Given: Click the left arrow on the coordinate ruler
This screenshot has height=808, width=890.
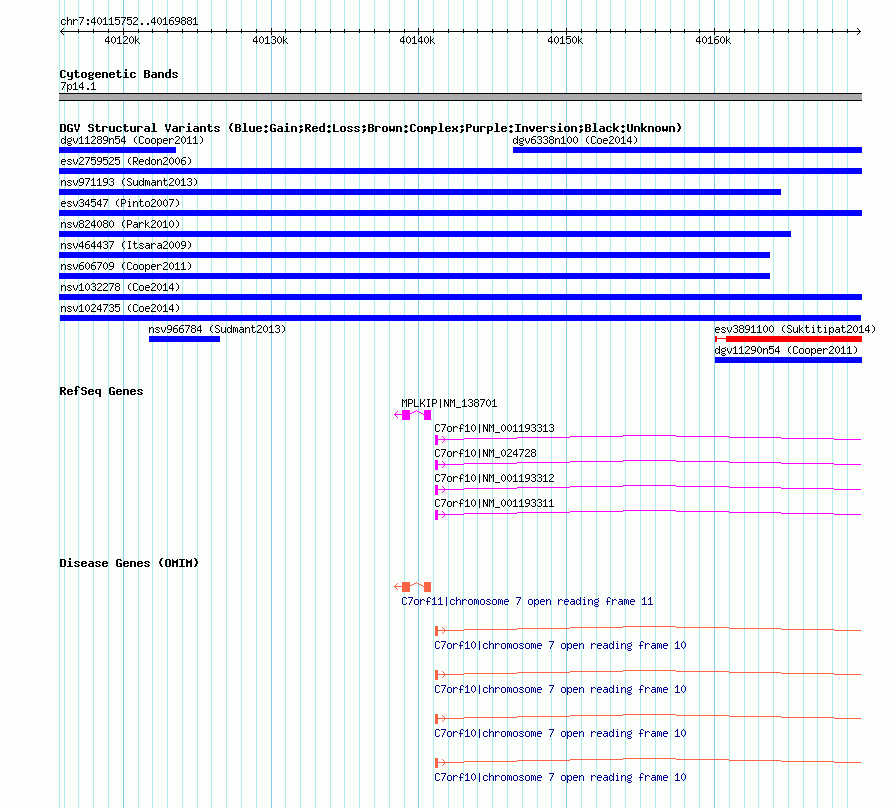Looking at the screenshot, I should coord(62,31).
